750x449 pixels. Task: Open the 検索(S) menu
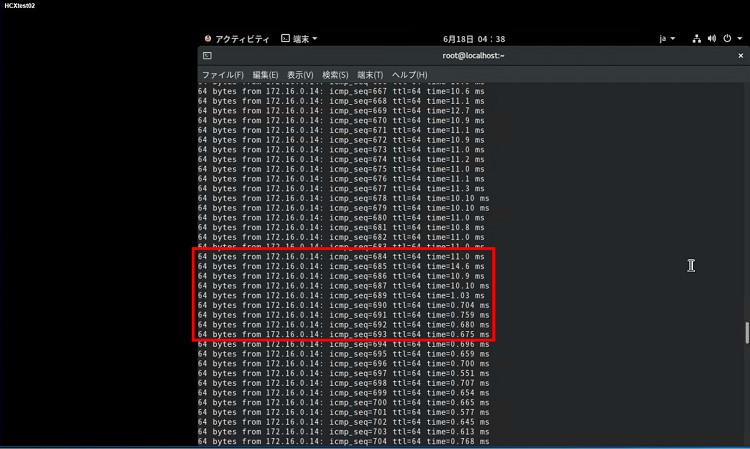tap(335, 75)
